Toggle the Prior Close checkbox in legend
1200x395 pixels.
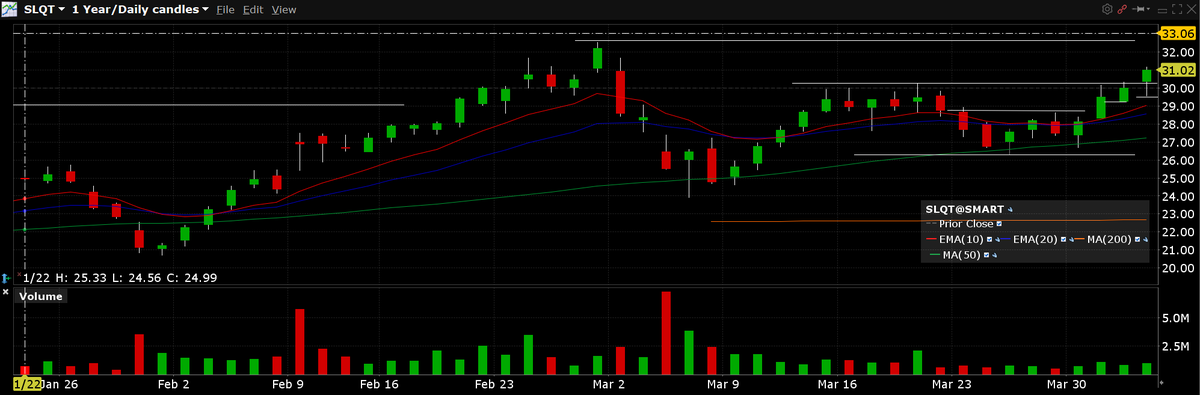[999, 224]
